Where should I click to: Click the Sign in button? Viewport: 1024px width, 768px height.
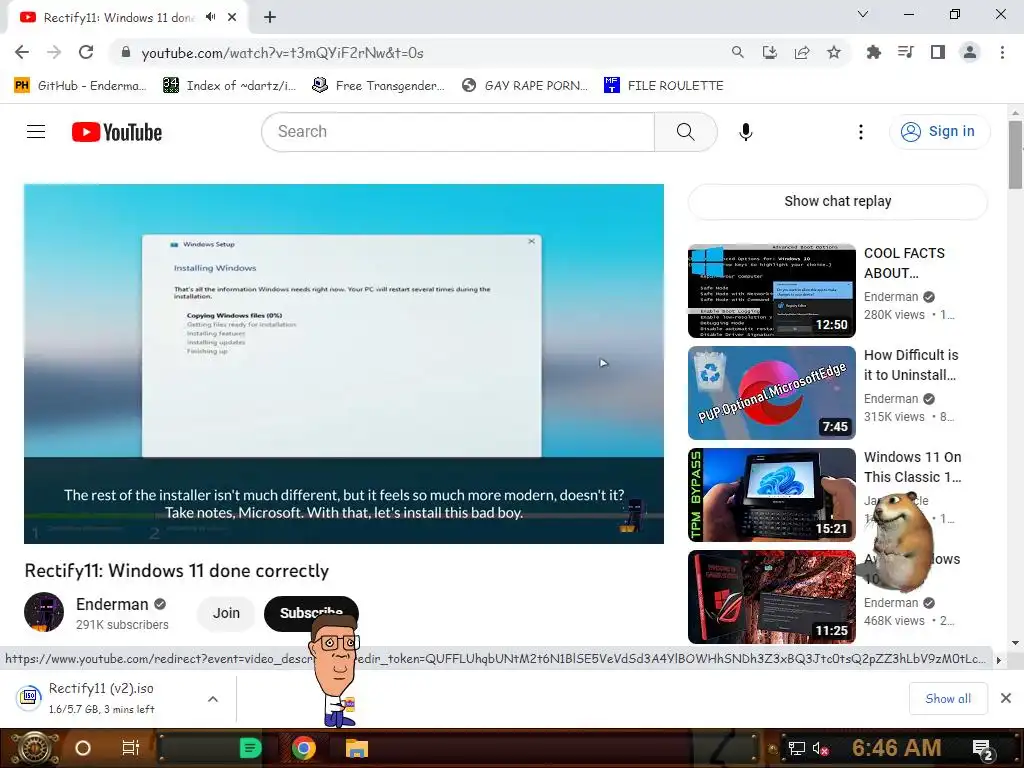pyautogui.click(x=939, y=131)
